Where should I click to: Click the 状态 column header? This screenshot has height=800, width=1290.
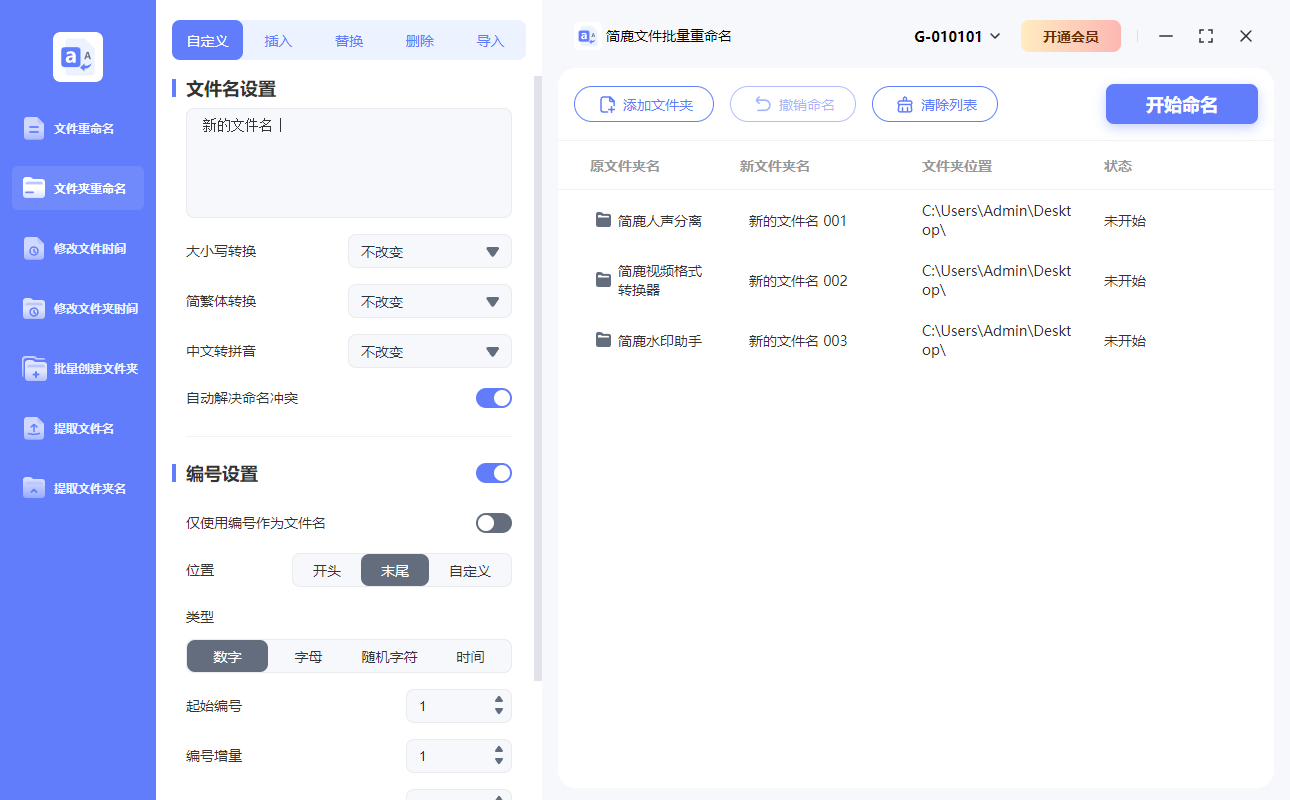tap(1118, 166)
